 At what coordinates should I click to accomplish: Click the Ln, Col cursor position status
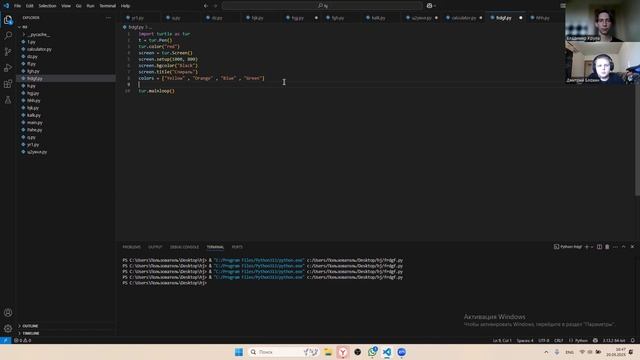(502, 340)
